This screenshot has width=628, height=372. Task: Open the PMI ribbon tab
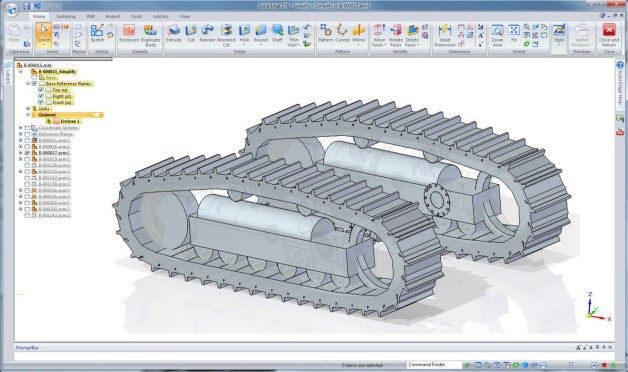tap(91, 16)
